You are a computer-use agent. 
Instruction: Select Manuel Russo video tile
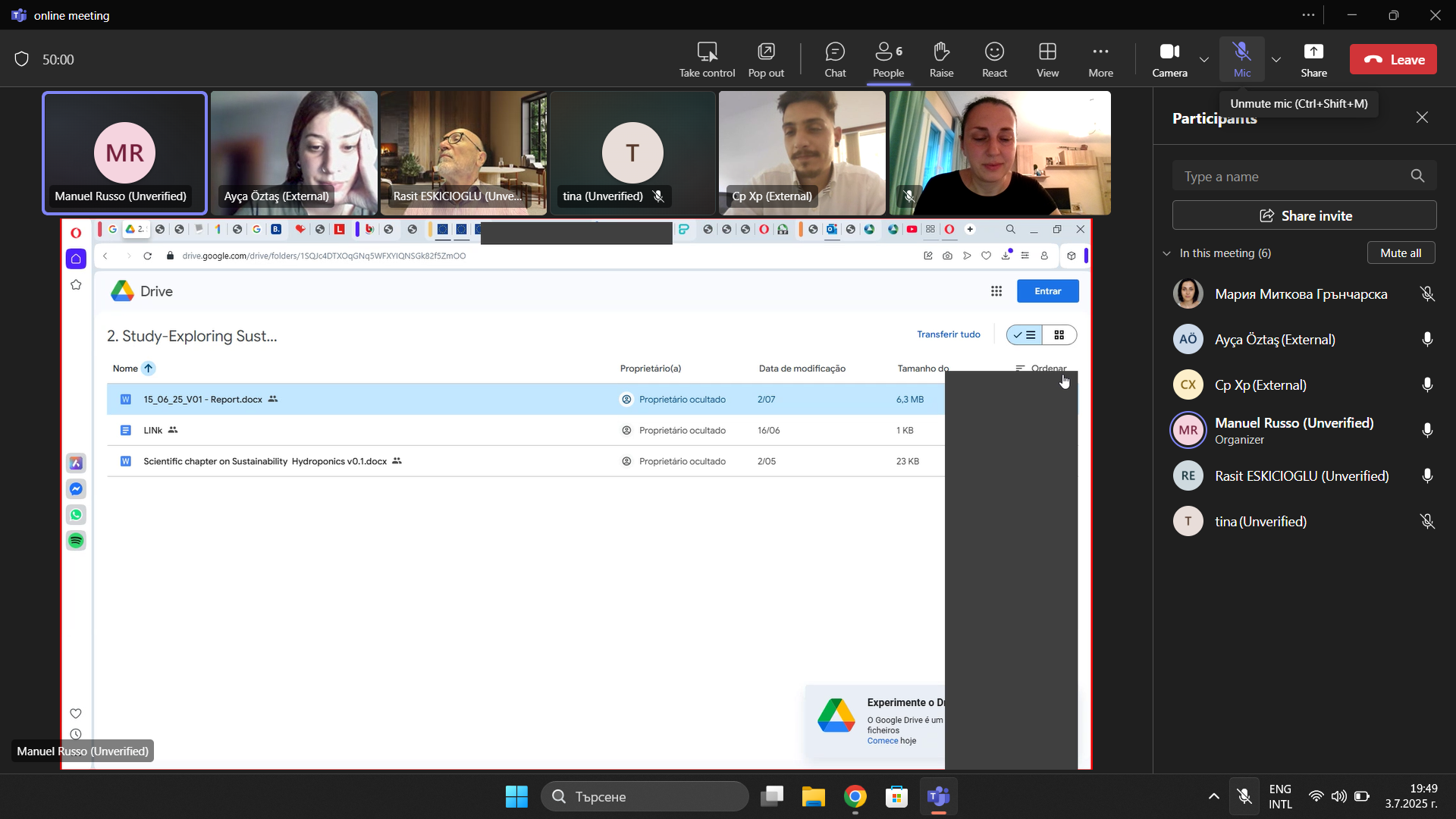click(124, 152)
